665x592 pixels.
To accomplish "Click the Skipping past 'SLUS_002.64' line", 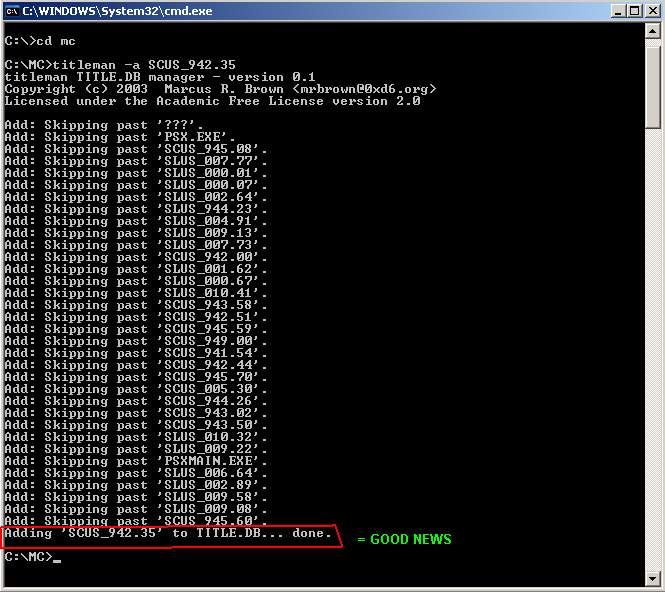I will (136, 197).
